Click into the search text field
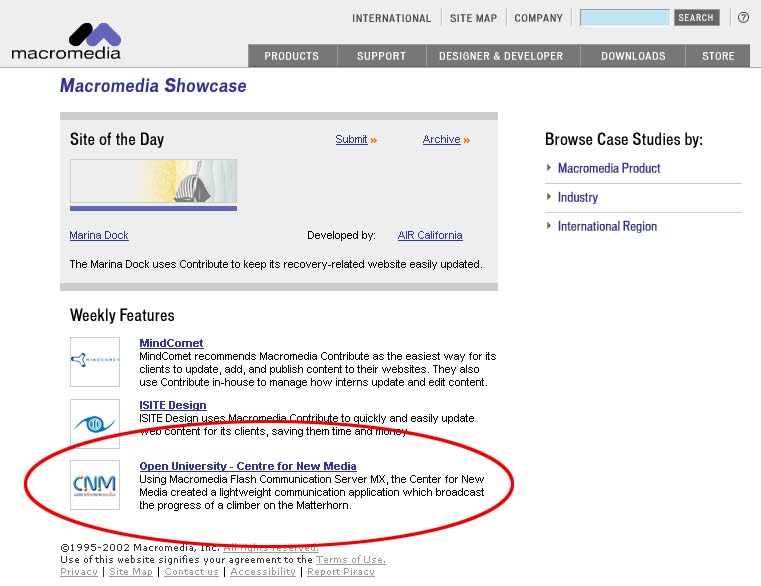Viewport: 761px width, 586px height. (x=624, y=18)
